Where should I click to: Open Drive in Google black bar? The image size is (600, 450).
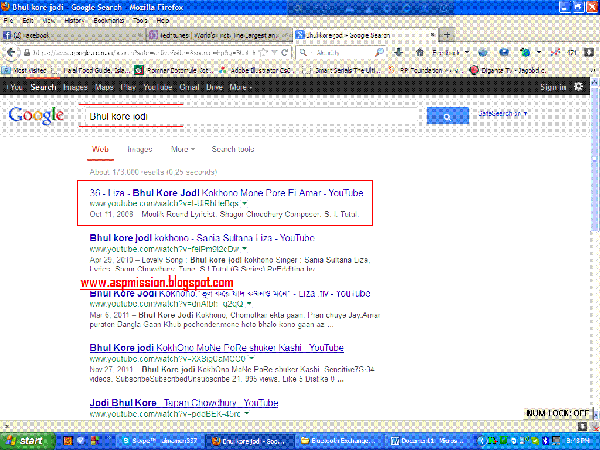[214, 87]
